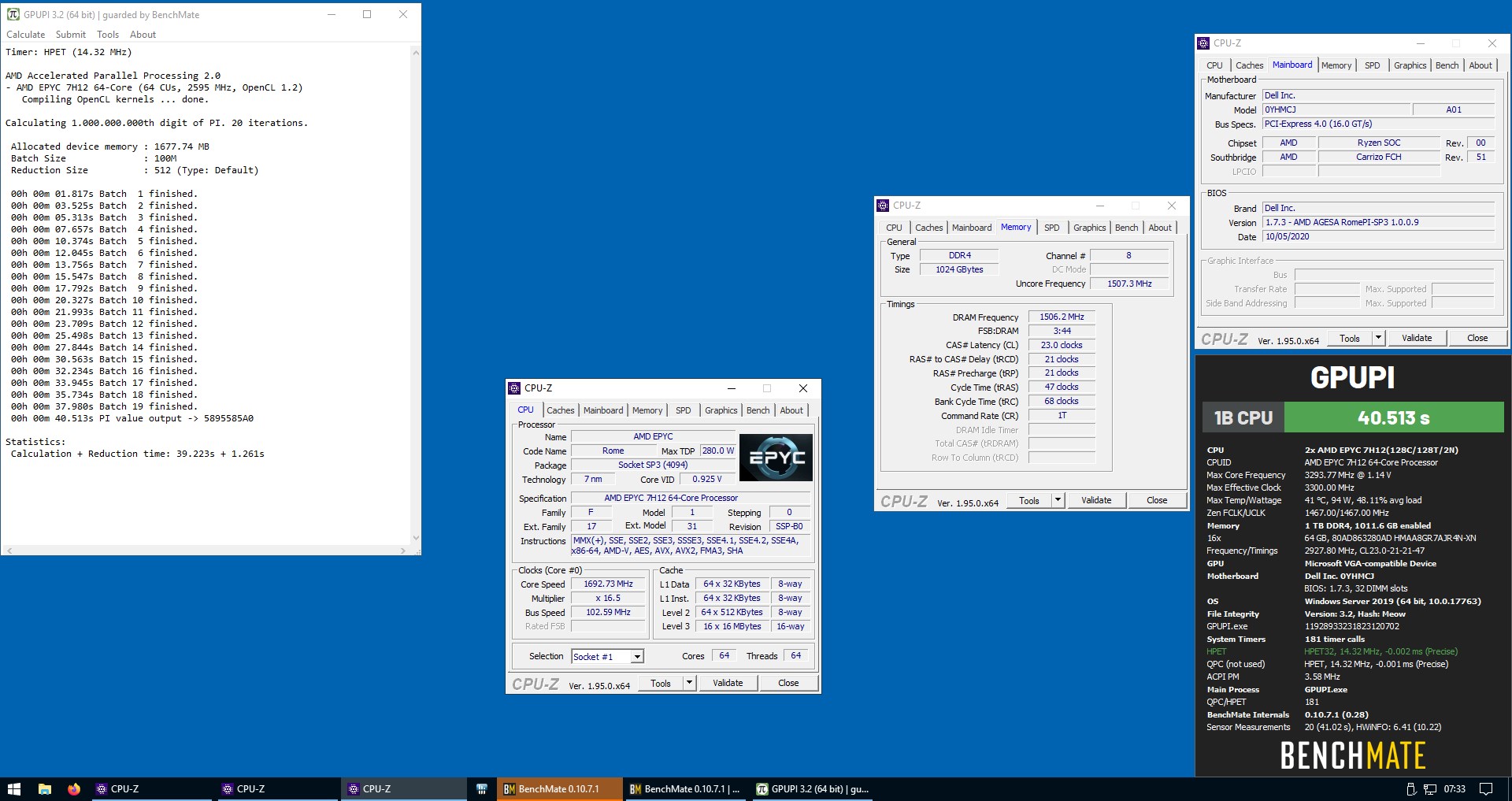Click Validate in CPU-Z Memory window
This screenshot has width=1512, height=801.
(x=1096, y=500)
